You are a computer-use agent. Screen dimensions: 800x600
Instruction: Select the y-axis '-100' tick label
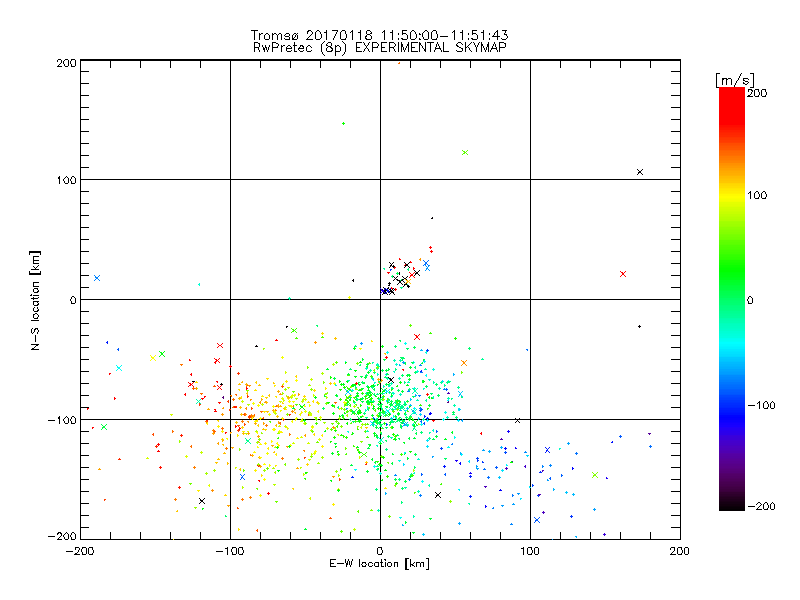[x=62, y=420]
